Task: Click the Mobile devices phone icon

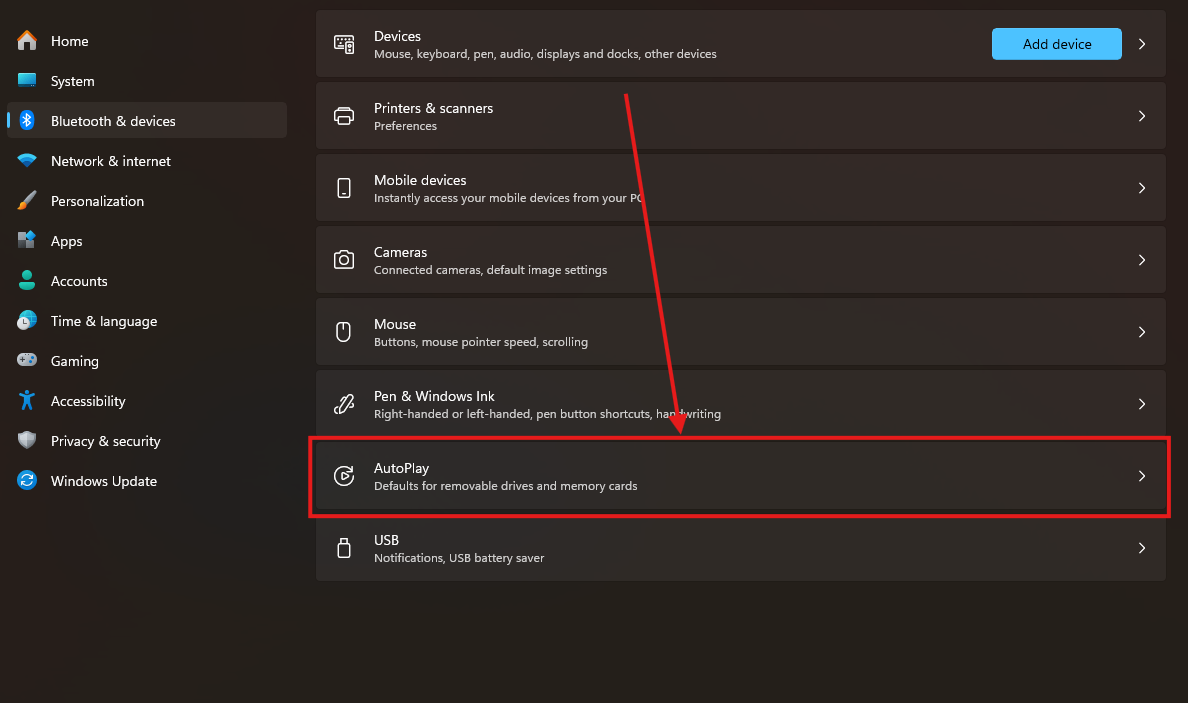Action: point(344,188)
